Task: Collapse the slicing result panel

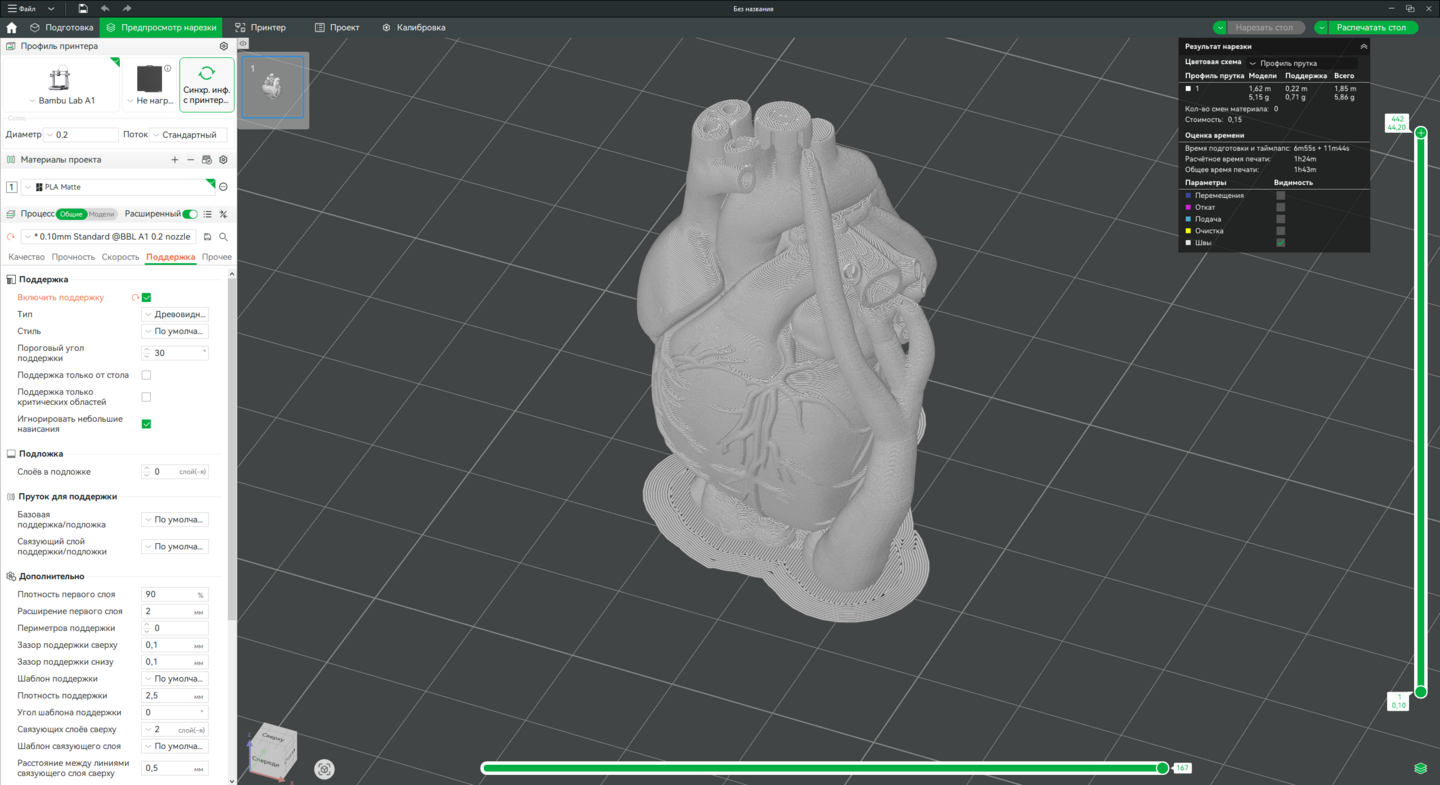Action: coord(1363,47)
